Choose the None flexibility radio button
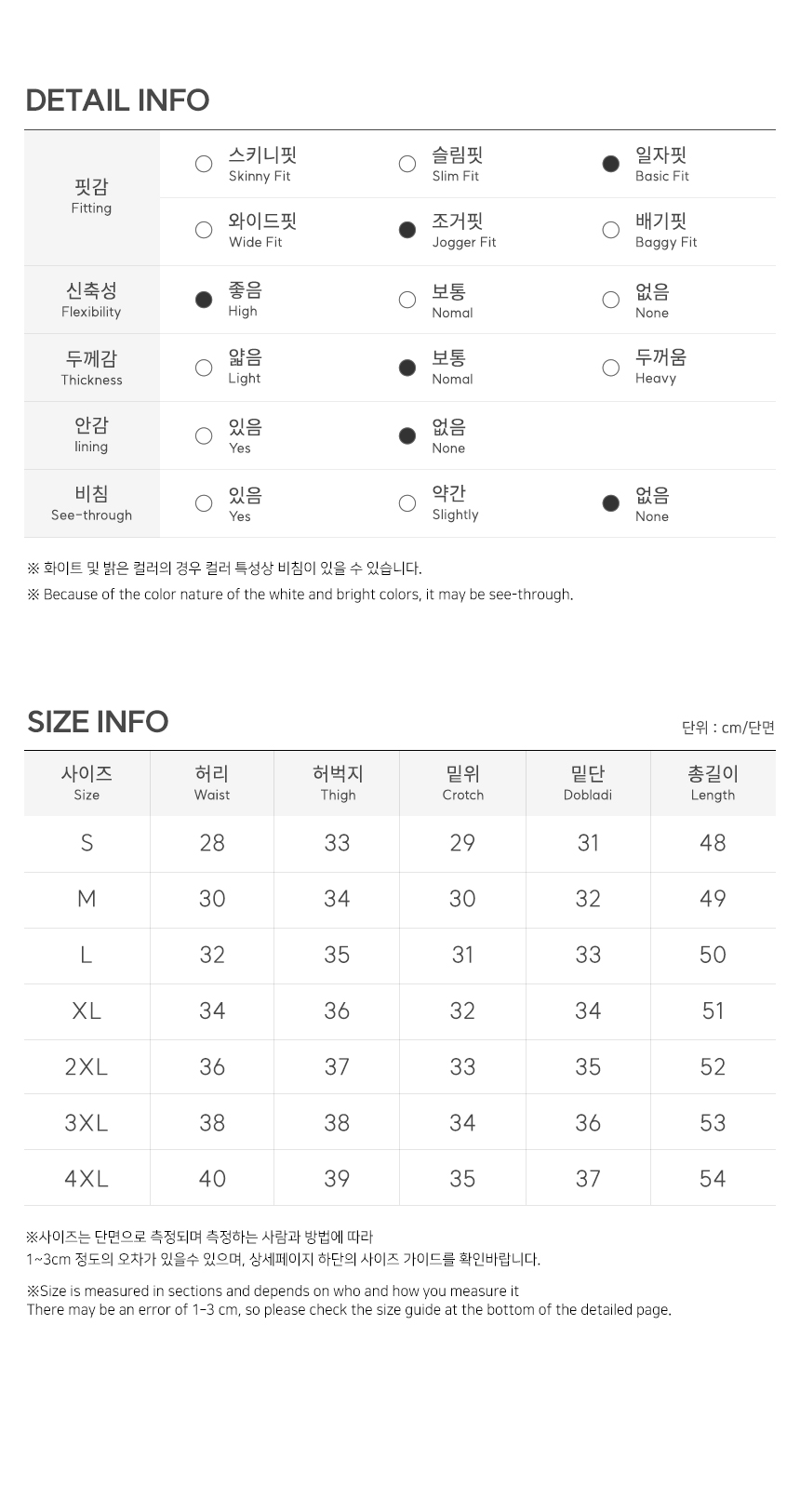 (x=610, y=300)
